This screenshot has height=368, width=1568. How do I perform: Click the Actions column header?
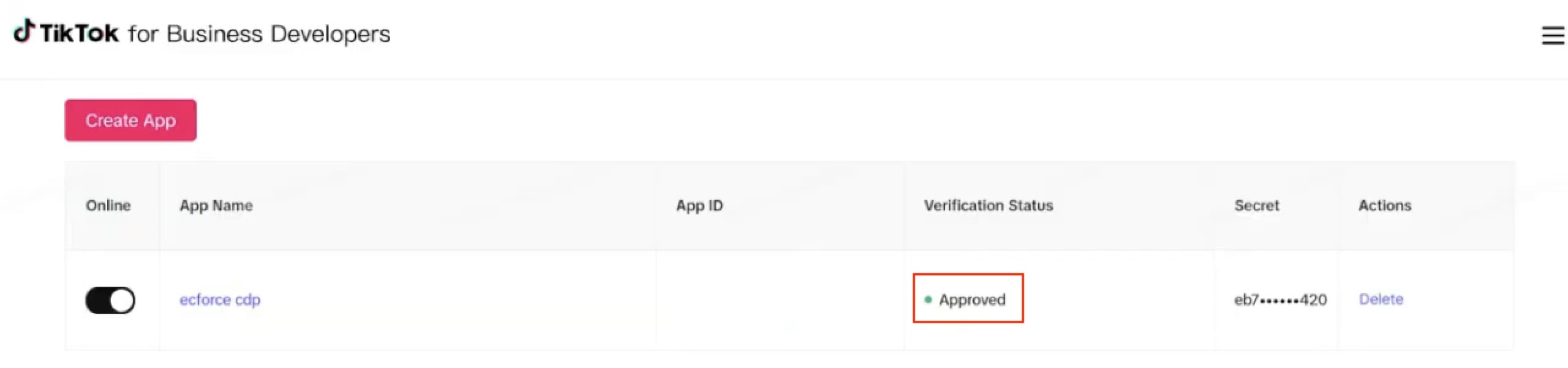[x=1384, y=206]
